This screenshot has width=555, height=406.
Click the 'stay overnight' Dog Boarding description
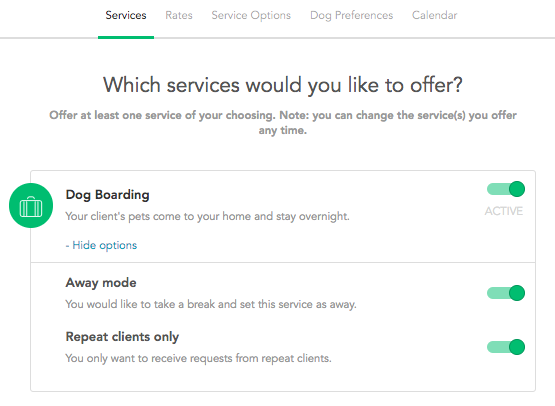[x=207, y=216]
